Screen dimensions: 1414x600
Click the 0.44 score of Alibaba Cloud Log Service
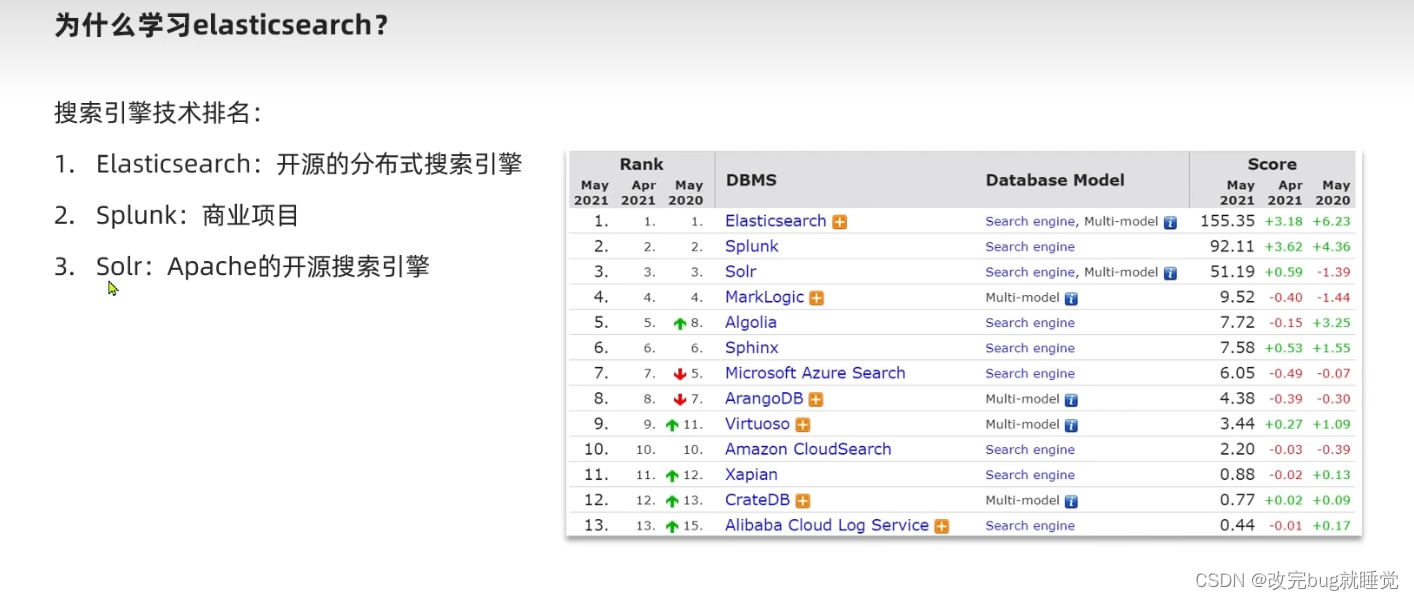pyautogui.click(x=1237, y=525)
